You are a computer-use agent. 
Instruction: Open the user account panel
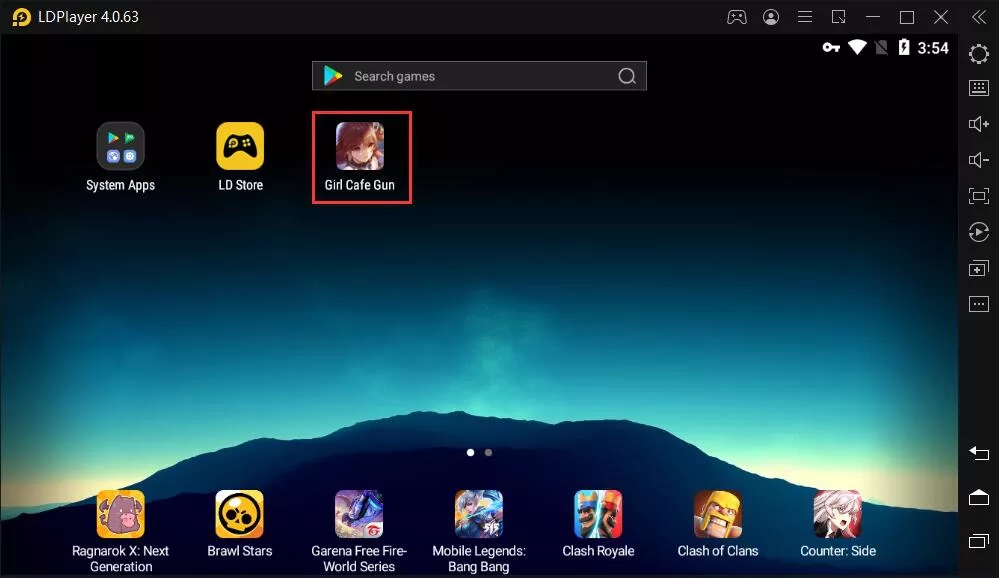[x=770, y=16]
